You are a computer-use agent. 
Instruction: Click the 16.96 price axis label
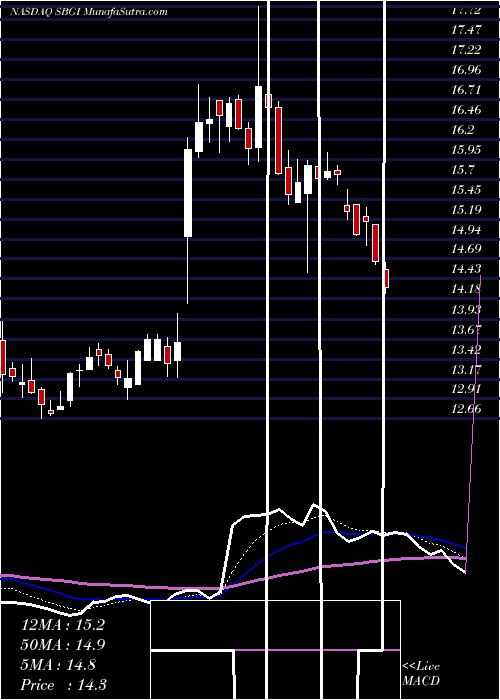466,70
